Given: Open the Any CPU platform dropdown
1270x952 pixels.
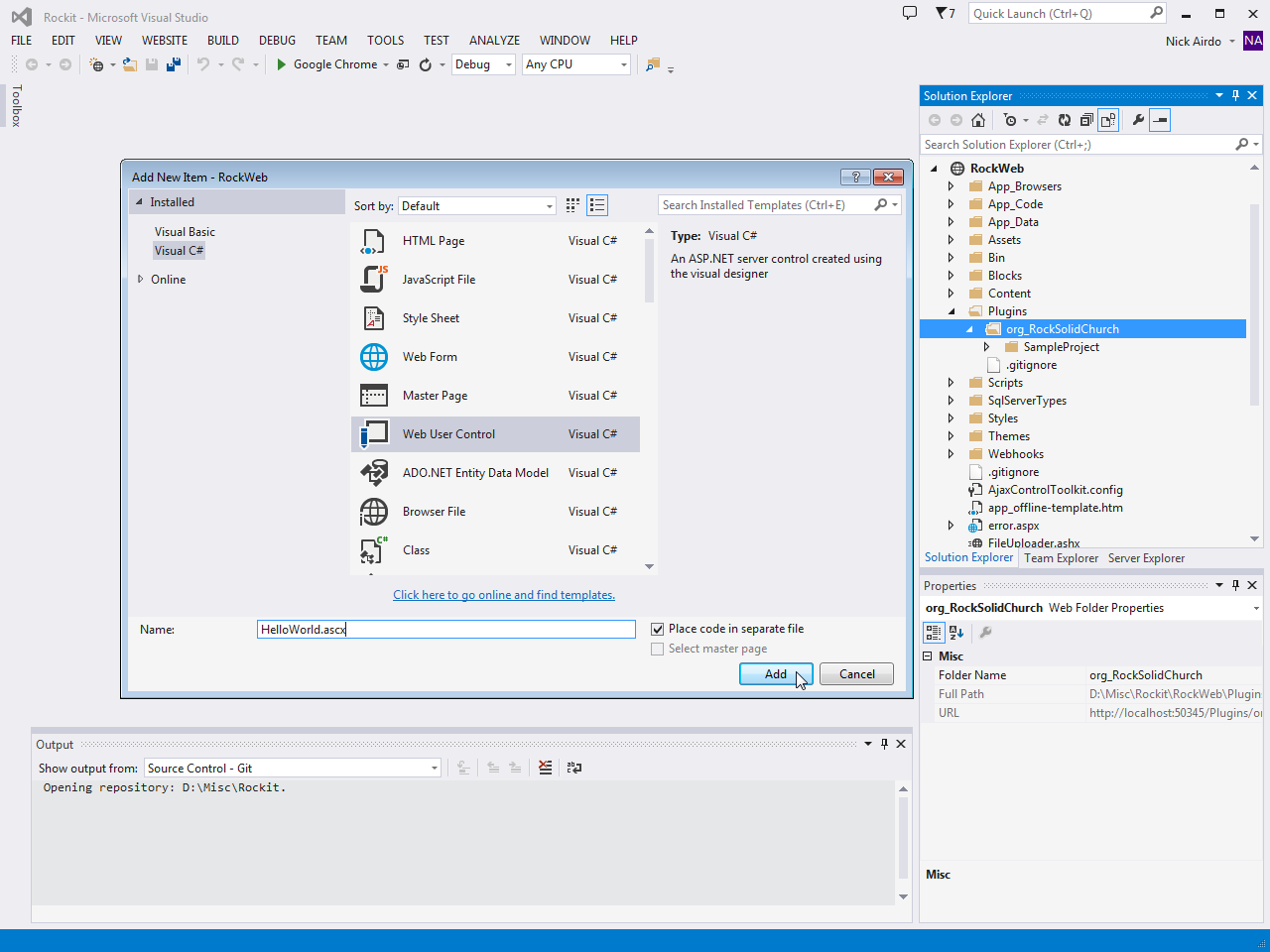Looking at the screenshot, I should click(x=576, y=64).
